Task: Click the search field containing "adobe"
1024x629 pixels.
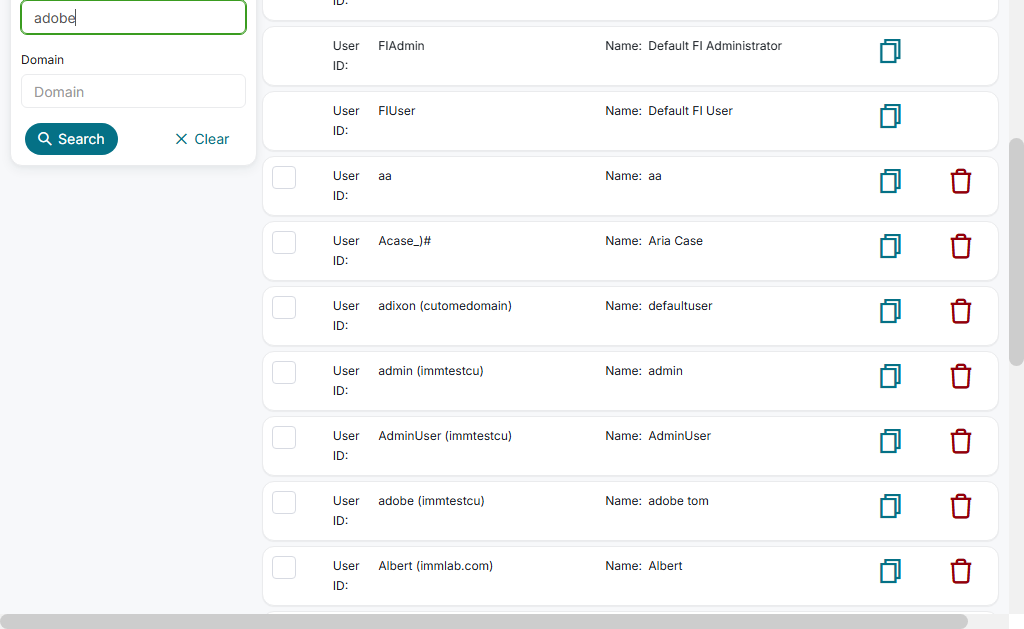Action: coord(133,17)
